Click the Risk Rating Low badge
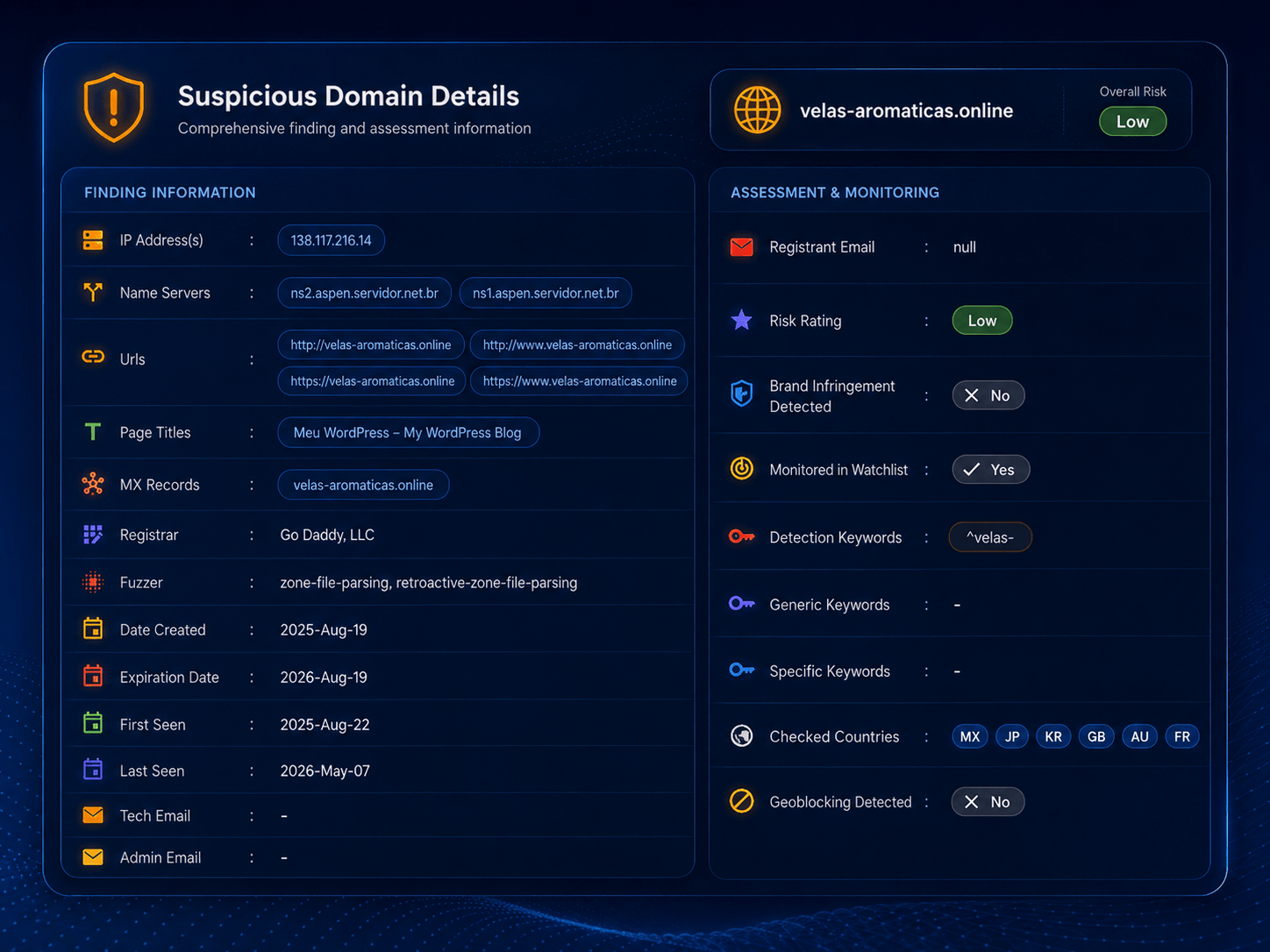Image resolution: width=1270 pixels, height=952 pixels. [982, 321]
